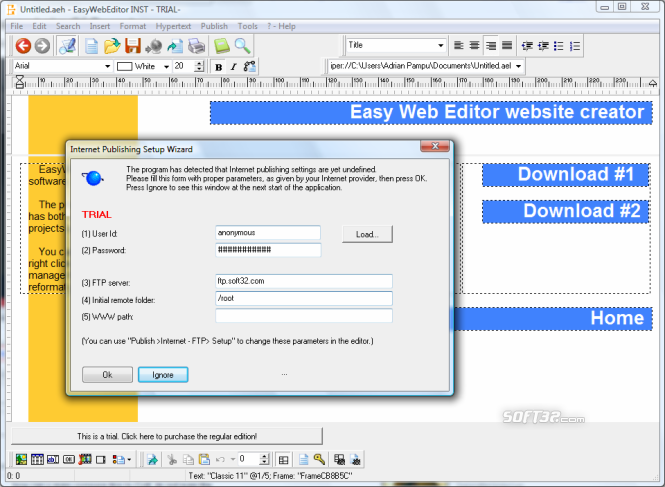Click the Ignore button in the wizard
Viewport: 665px width, 487px height.
click(x=163, y=375)
